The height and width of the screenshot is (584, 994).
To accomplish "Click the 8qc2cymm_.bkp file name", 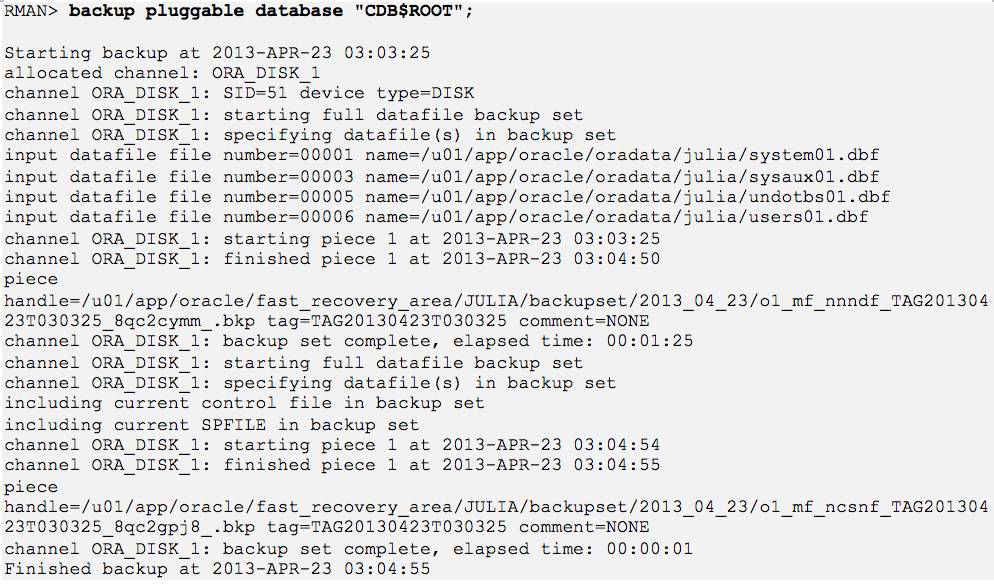I will [185, 321].
